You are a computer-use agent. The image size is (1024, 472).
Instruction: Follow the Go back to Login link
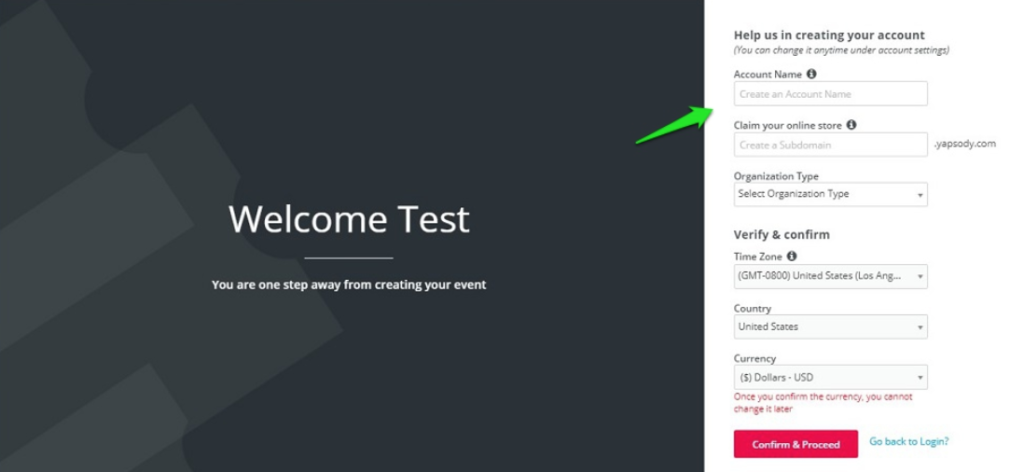[x=908, y=441]
